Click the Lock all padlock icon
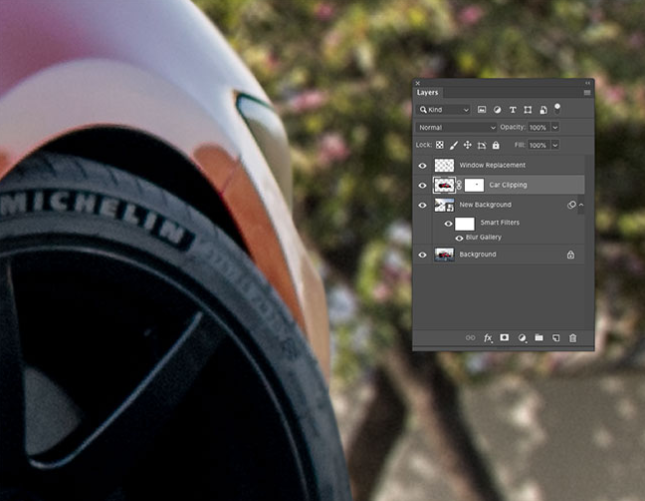Screen dimensions: 645x501 pyautogui.click(x=496, y=145)
